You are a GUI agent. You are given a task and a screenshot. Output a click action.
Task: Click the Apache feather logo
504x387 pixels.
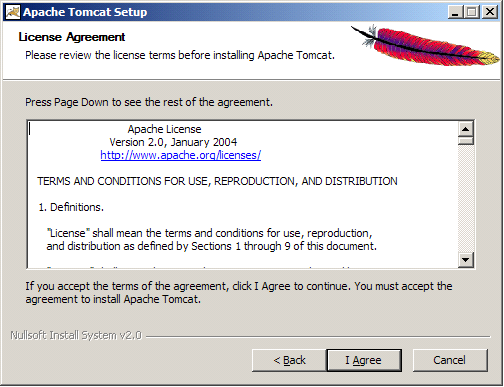(x=426, y=46)
